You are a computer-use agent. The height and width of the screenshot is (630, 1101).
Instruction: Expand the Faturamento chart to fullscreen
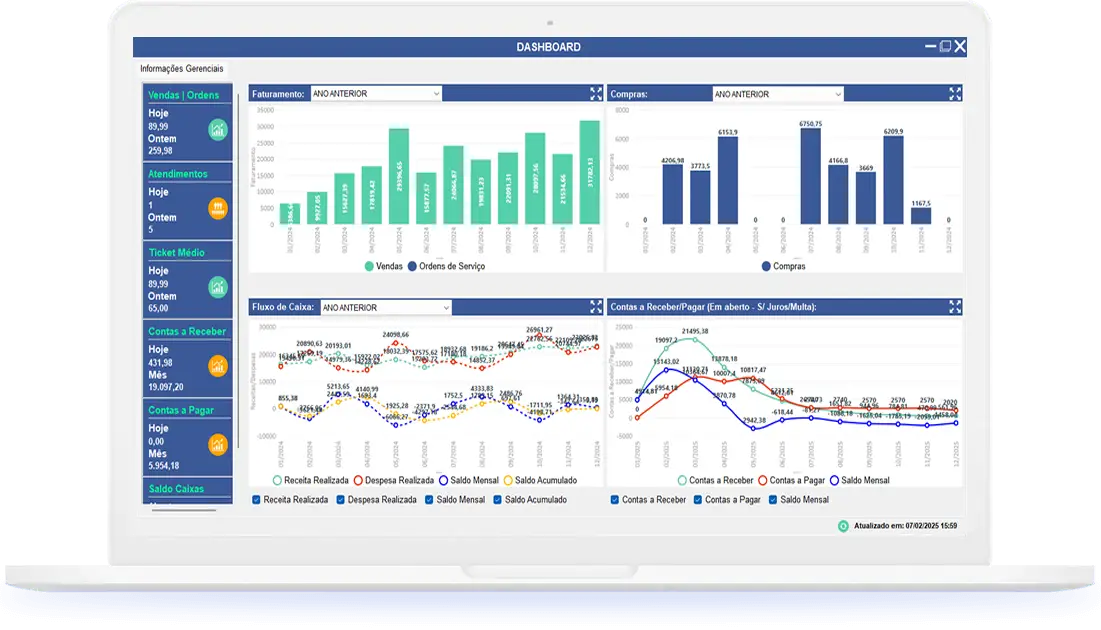point(596,93)
